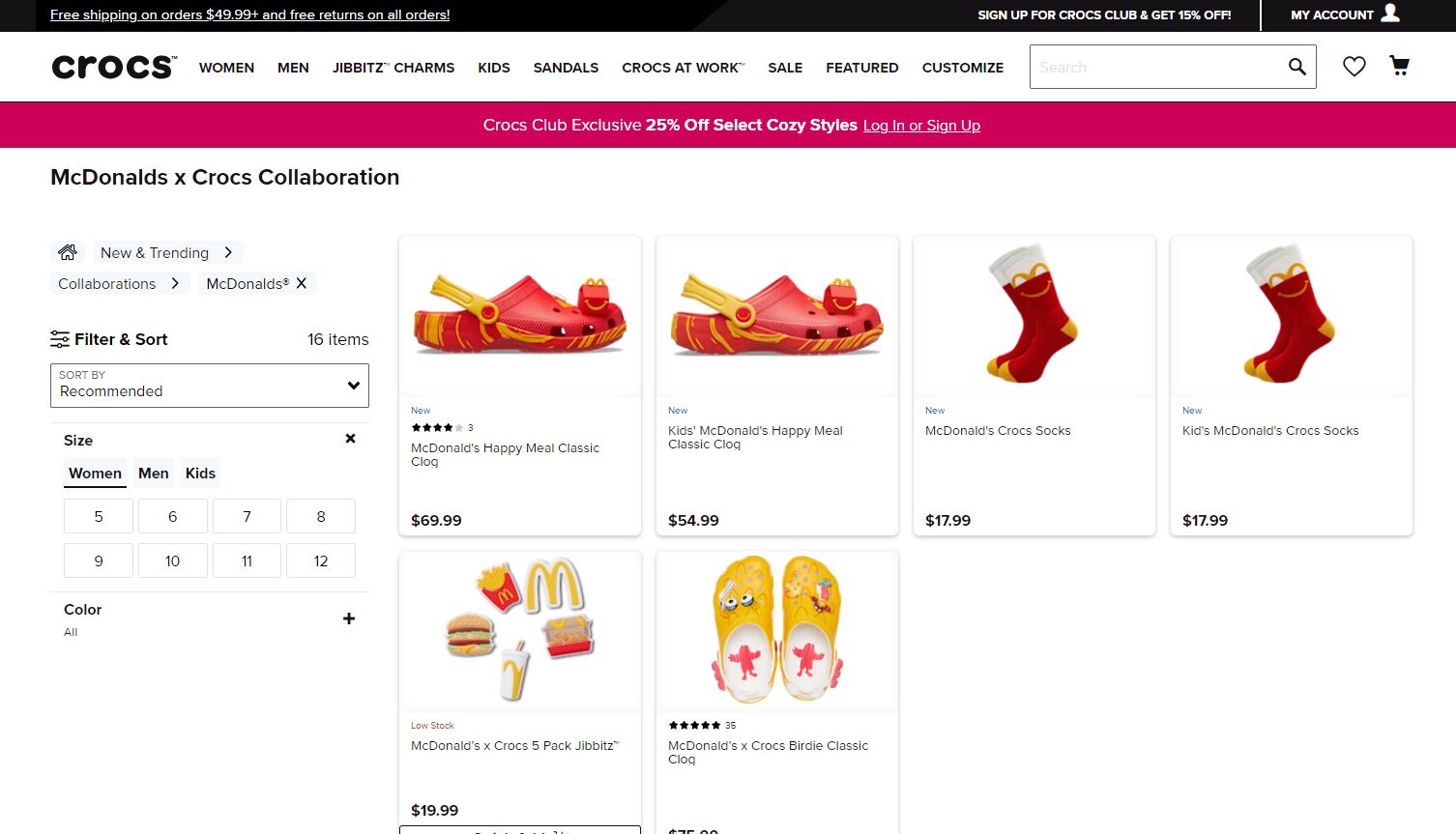Viewport: 1456px width, 834px height.
Task: Open the Sort By Recommended dropdown
Action: coord(209,386)
